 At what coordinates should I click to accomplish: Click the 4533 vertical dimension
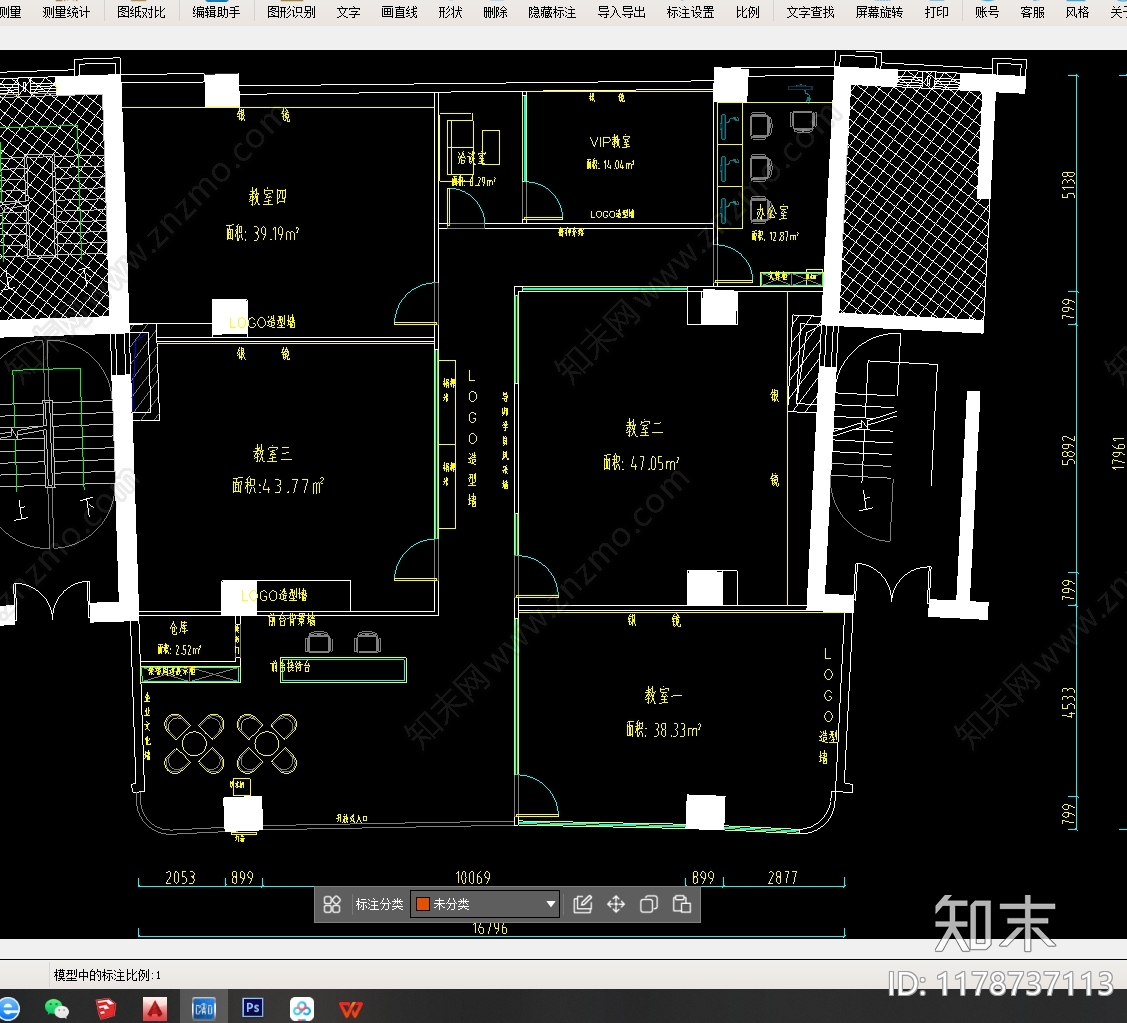[x=1070, y=702]
